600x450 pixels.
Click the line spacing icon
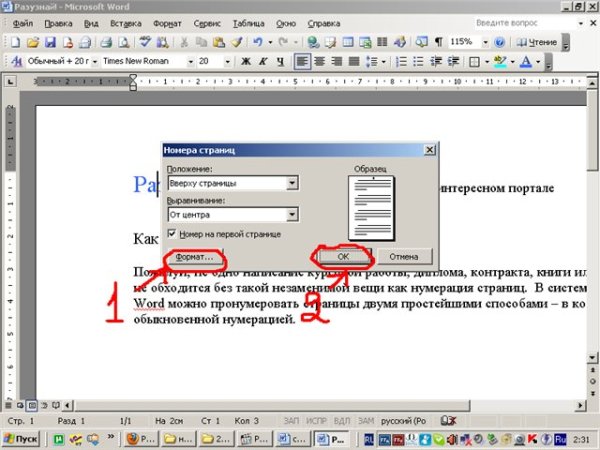372,62
